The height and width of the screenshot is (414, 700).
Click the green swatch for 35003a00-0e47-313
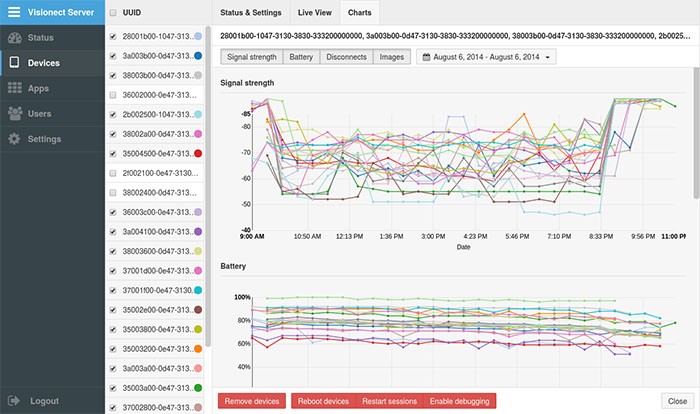pos(198,388)
